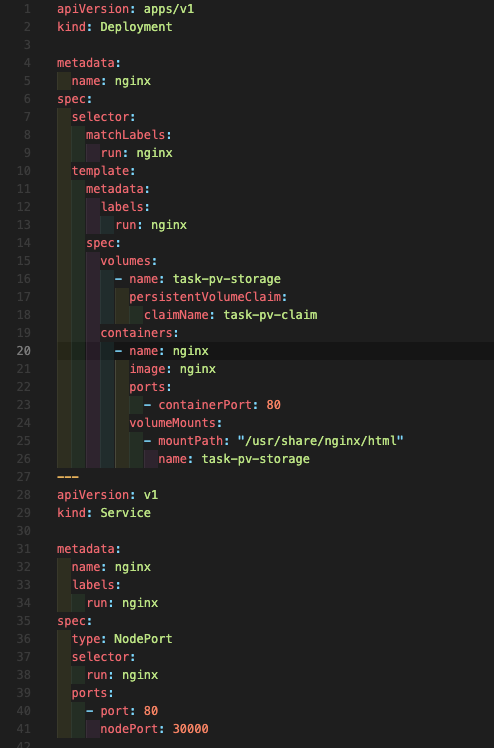Click 'task-pv-claim' claimName value
Image resolution: width=494 pixels, height=748 pixels.
(x=270, y=315)
